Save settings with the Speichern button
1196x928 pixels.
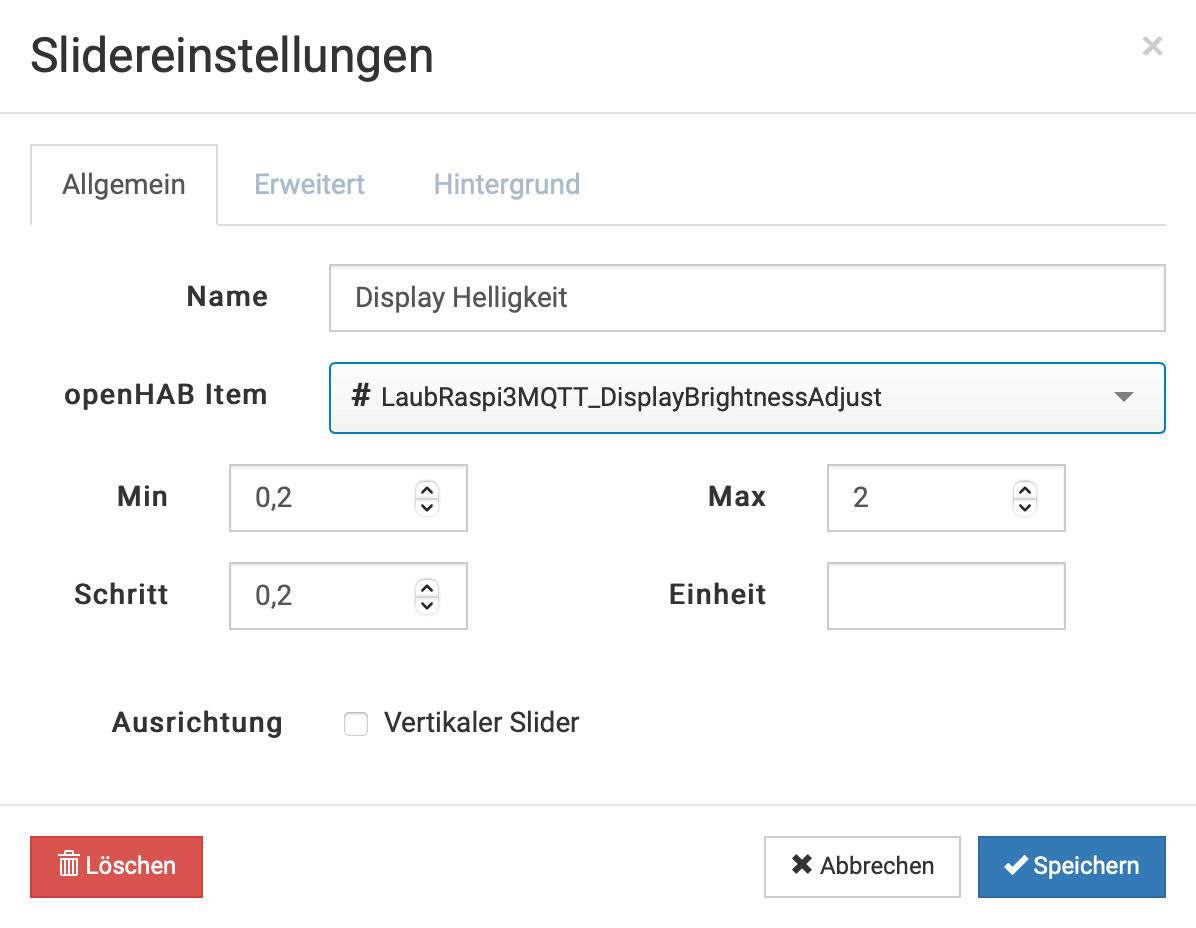click(1071, 866)
